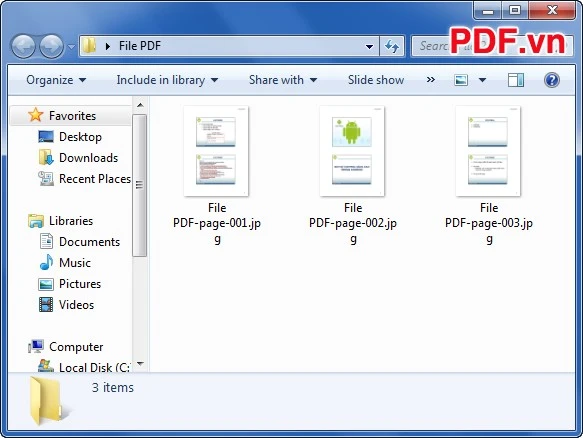Viewport: 583px width, 438px height.
Task: Click the navigation pane scrollbar thumb
Action: pyautogui.click(x=139, y=185)
